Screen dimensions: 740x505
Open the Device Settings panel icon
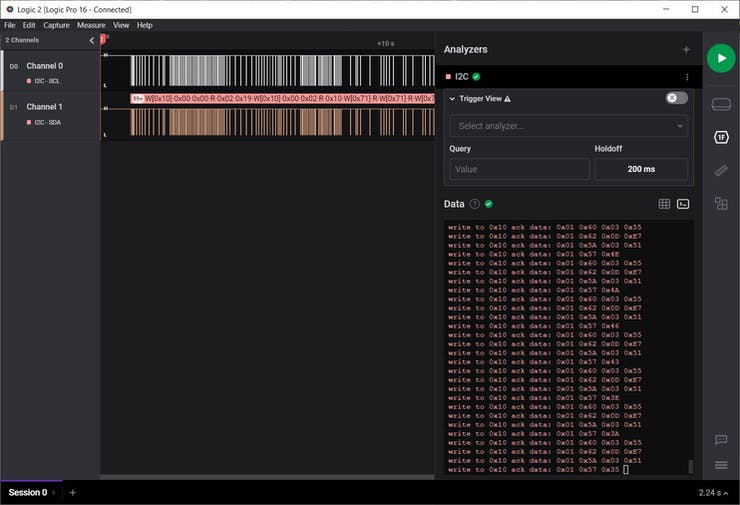(x=721, y=105)
